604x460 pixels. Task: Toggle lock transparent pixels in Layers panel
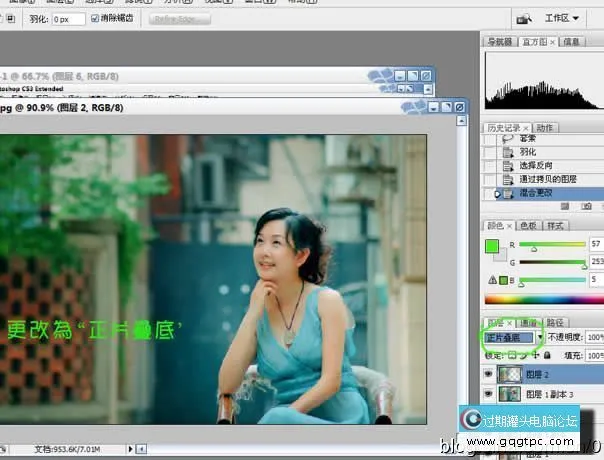pyautogui.click(x=512, y=355)
